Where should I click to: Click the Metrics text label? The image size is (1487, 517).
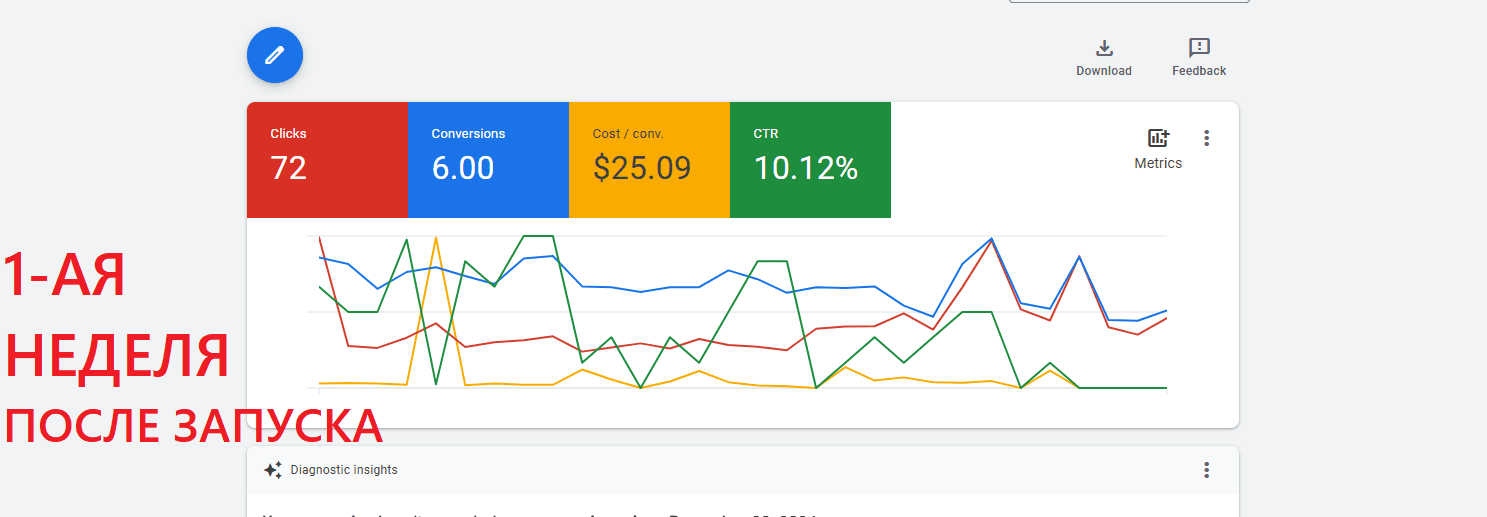[x=1158, y=163]
